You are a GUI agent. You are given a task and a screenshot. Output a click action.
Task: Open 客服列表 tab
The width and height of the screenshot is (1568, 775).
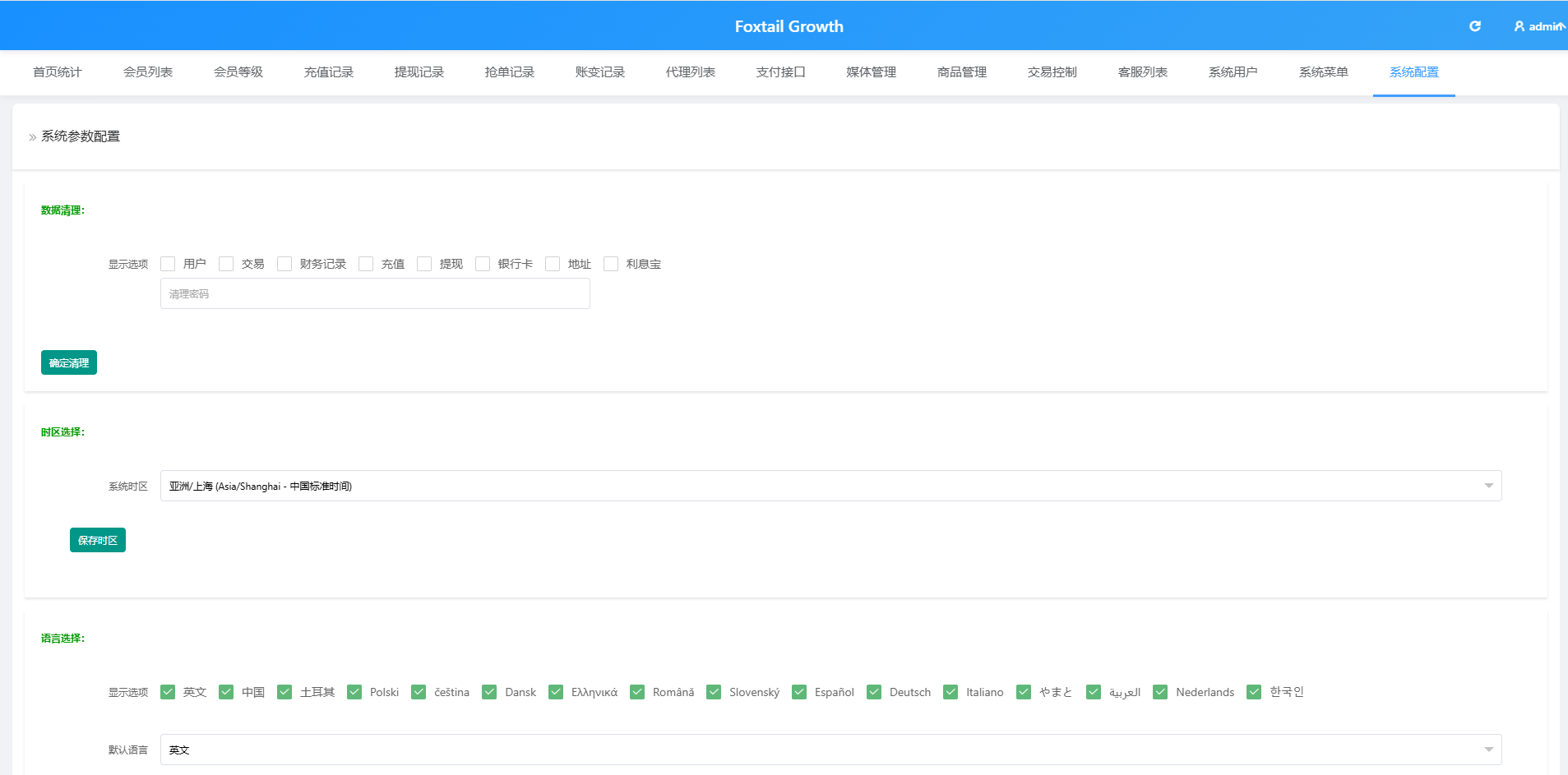(1143, 72)
